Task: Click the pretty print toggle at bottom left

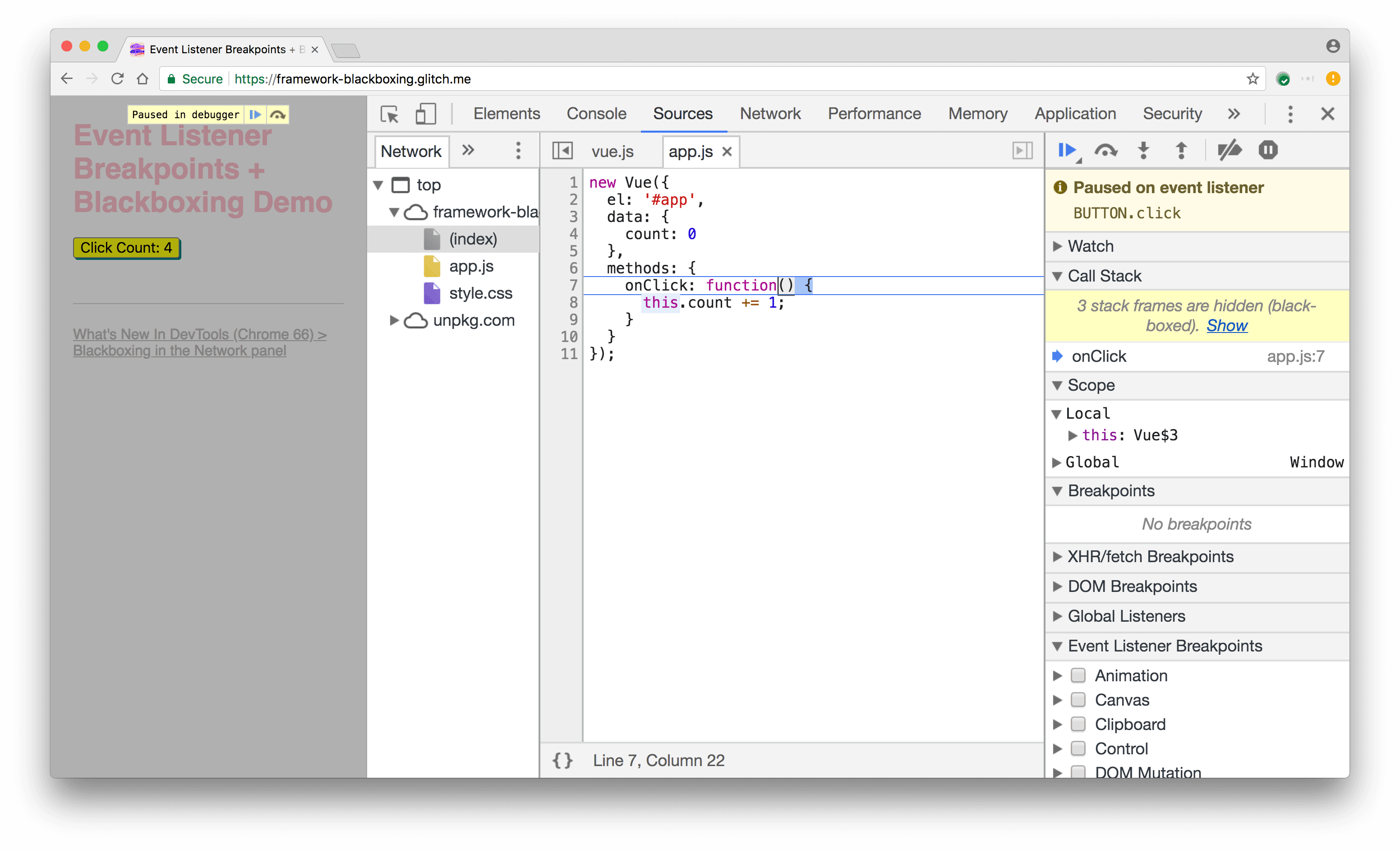Action: [561, 760]
